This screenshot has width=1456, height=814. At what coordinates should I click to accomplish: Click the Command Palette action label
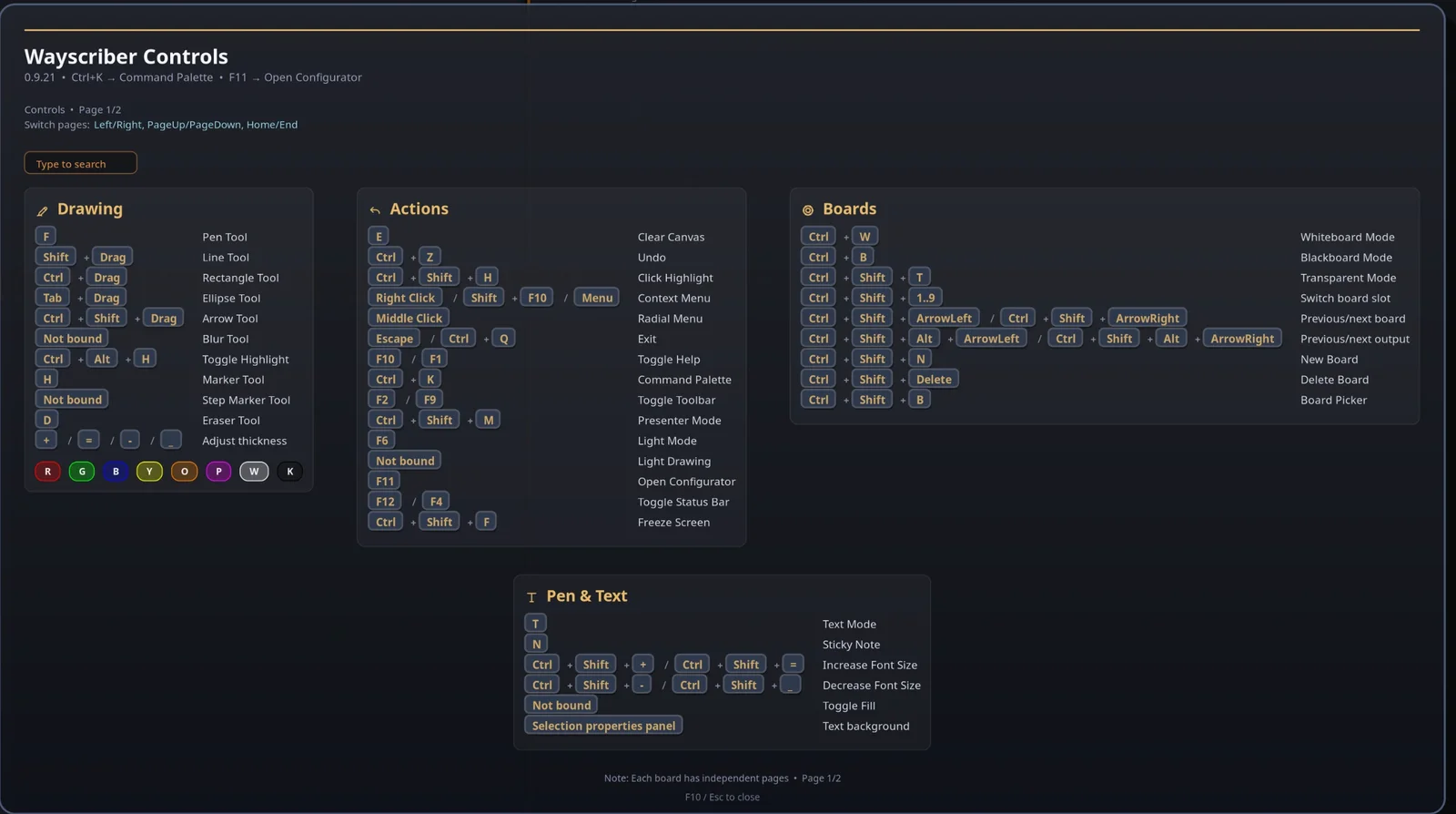pos(684,380)
